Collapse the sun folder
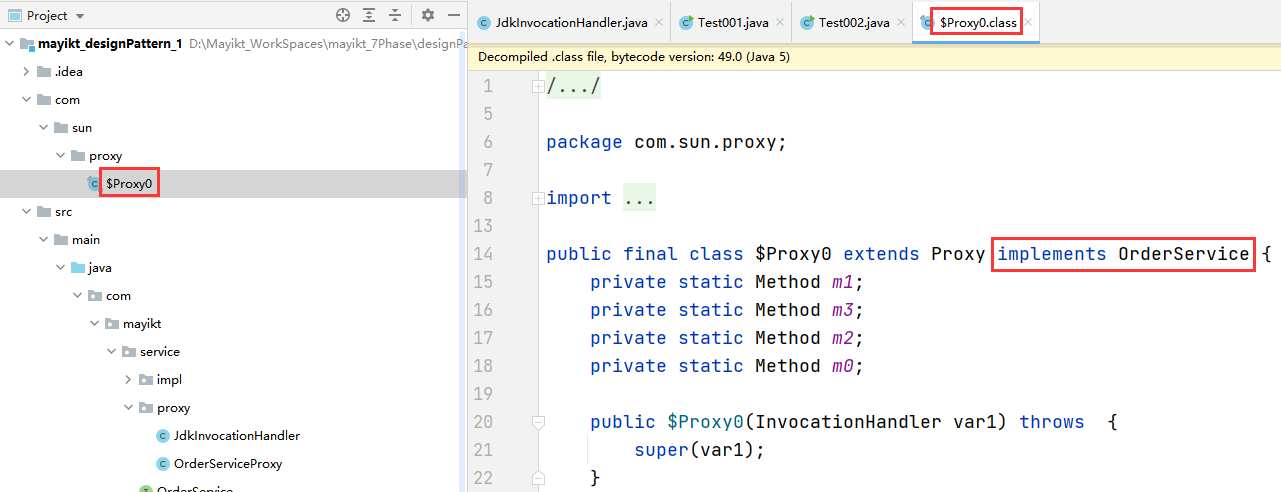 [x=43, y=128]
